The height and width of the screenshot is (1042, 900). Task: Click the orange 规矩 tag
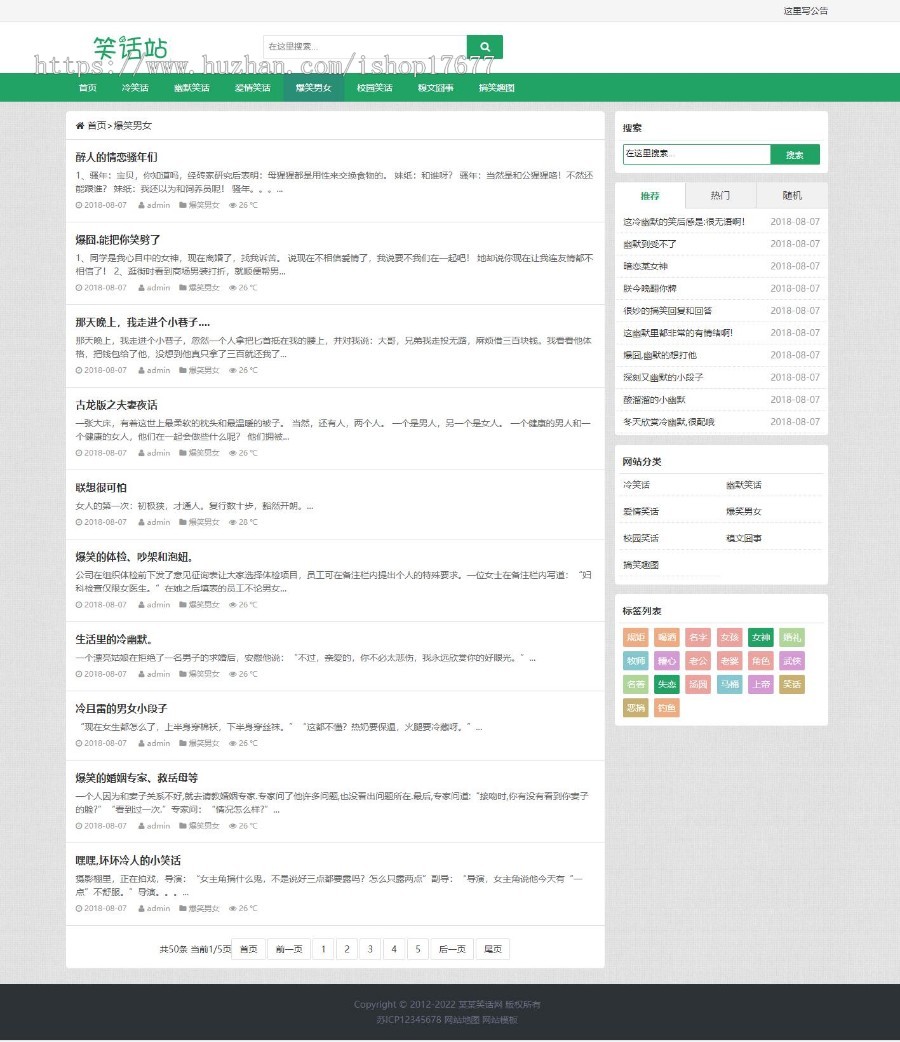[635, 637]
